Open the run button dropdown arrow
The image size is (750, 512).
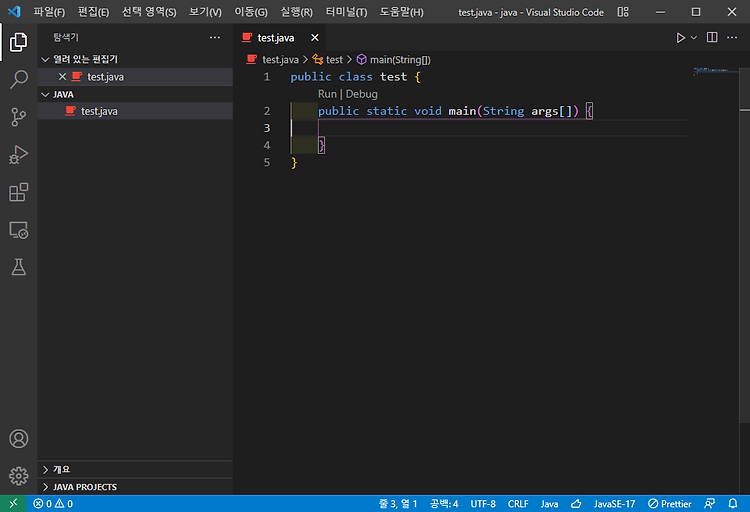click(694, 37)
